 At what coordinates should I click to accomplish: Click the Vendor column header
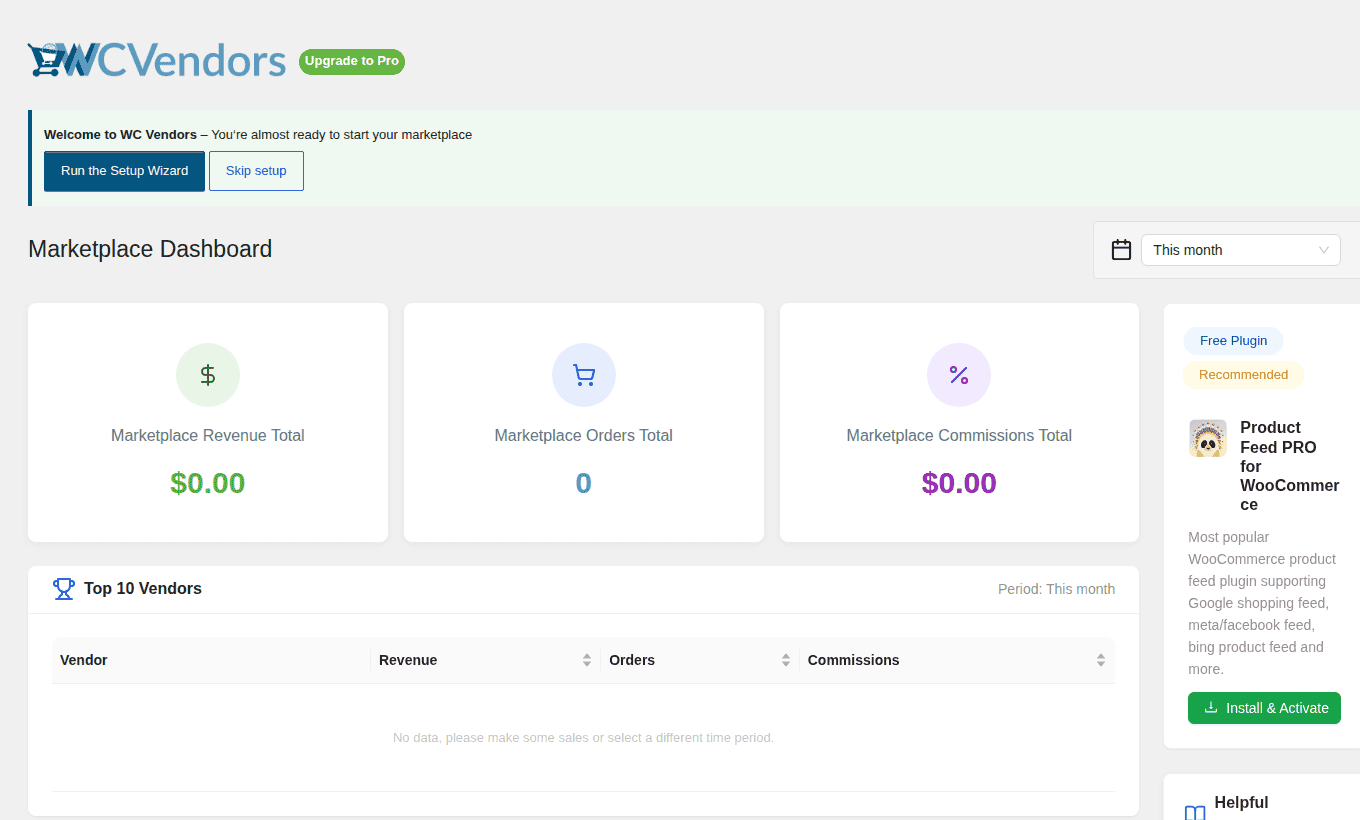(x=211, y=660)
